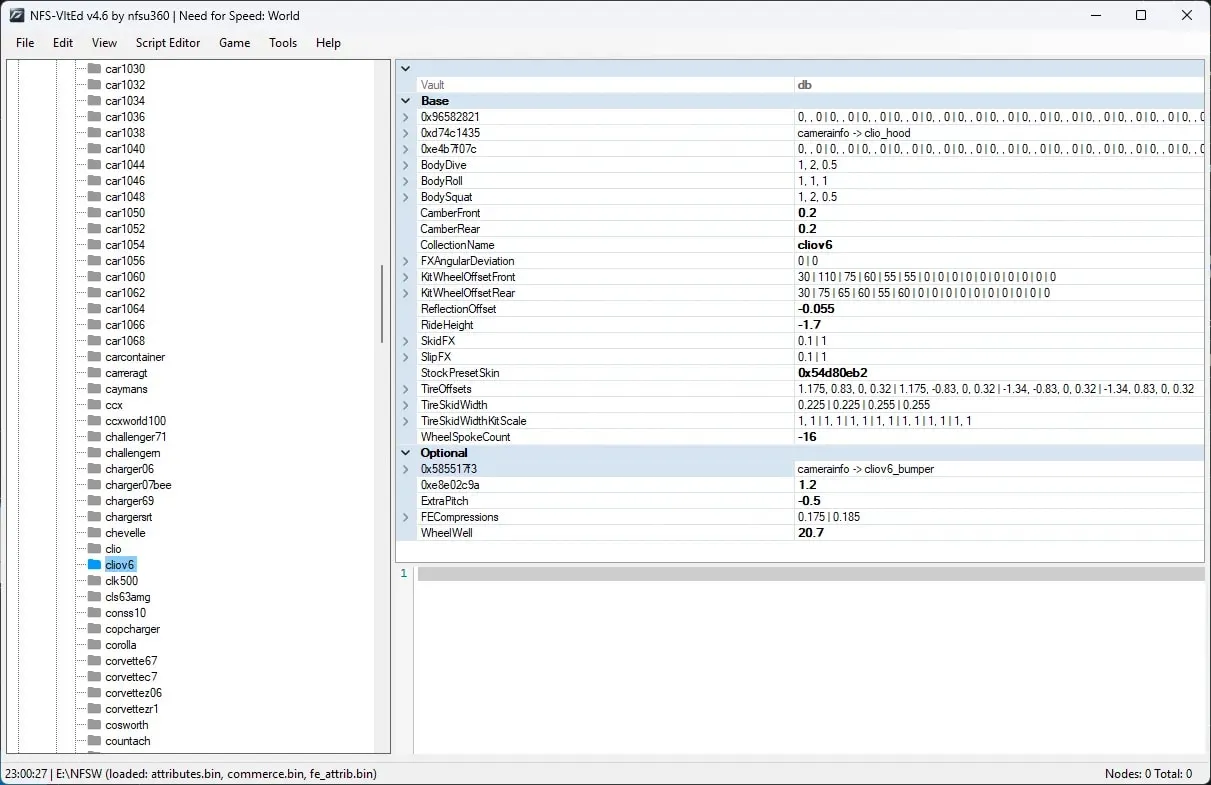The image size is (1211, 785).
Task: Select the WheelWell value 20.7
Action: point(811,533)
